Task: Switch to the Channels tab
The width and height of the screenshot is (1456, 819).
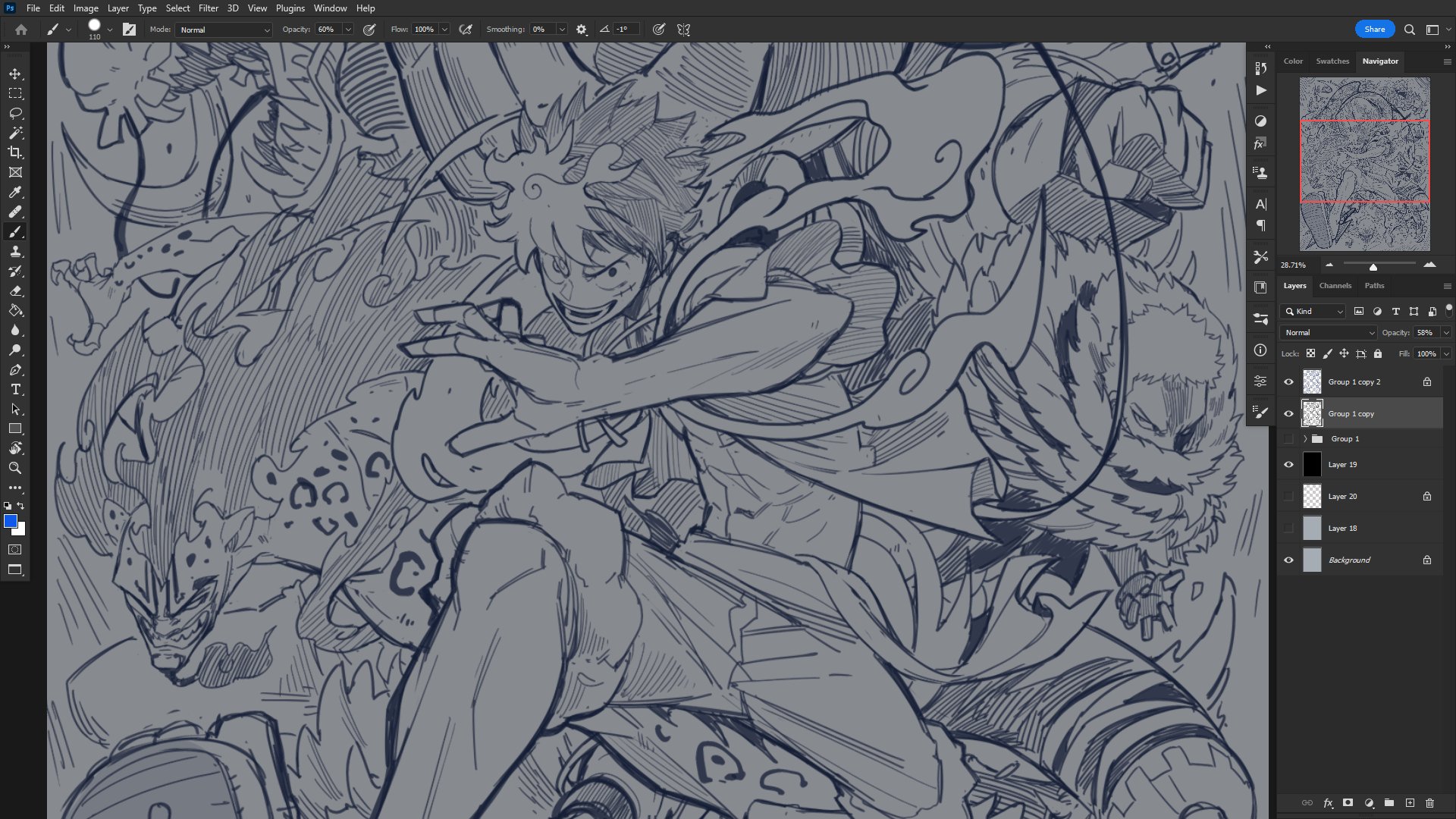Action: 1335,286
